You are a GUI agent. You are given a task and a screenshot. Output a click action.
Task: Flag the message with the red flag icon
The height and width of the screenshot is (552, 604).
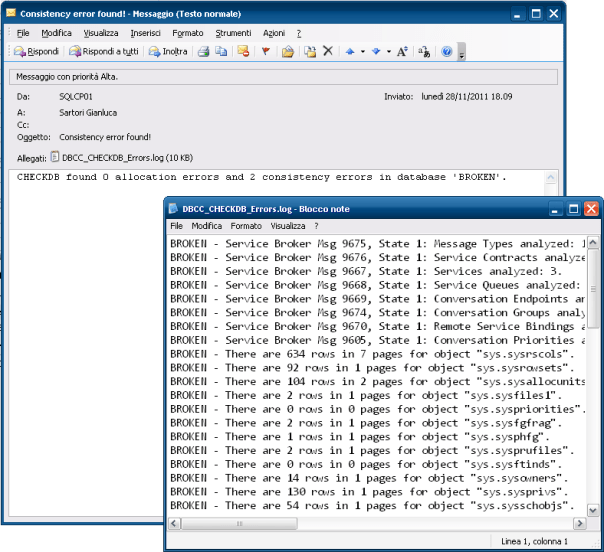click(266, 51)
